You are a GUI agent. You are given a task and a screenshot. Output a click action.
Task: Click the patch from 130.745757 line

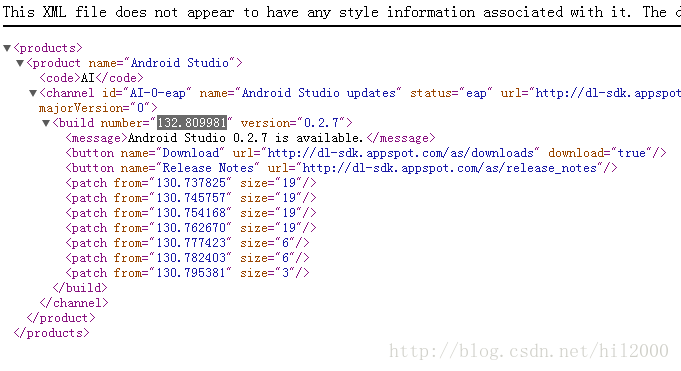[x=191, y=198]
